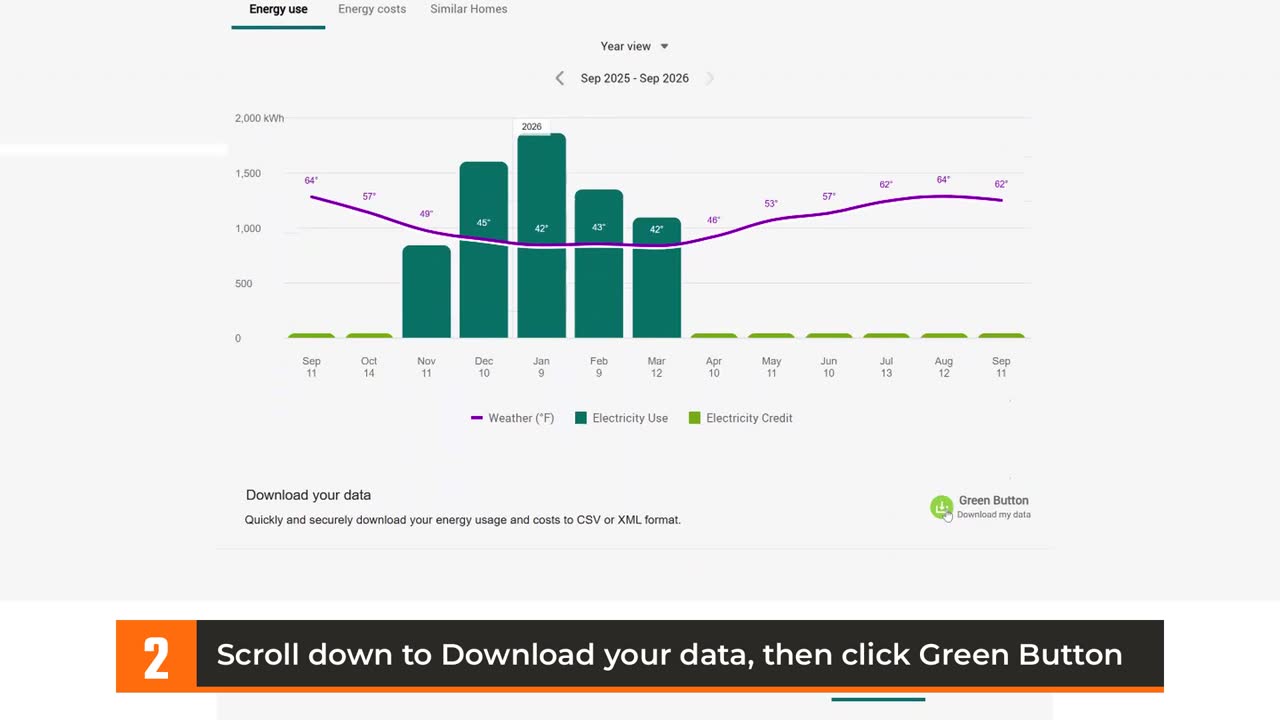1280x720 pixels.
Task: Select the March electricity use bar
Action: click(x=657, y=278)
